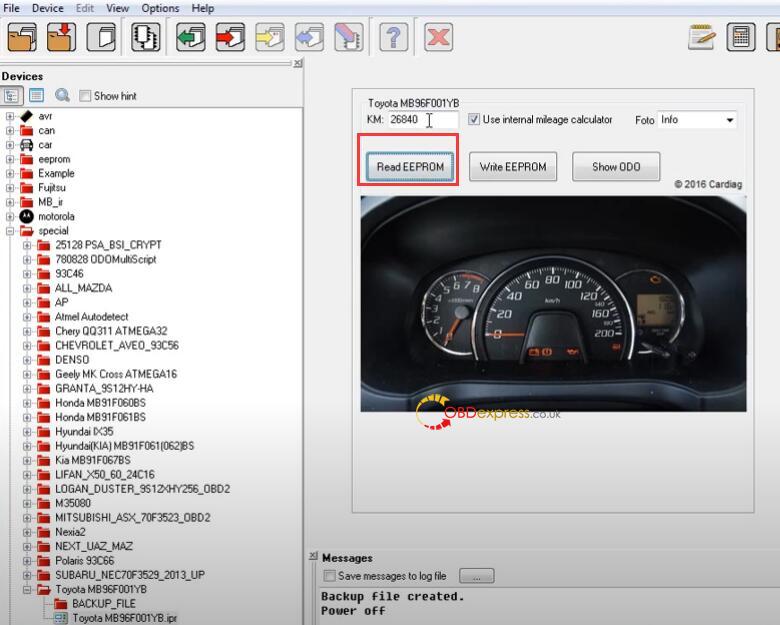Click the Show ODO button

[x=616, y=167]
